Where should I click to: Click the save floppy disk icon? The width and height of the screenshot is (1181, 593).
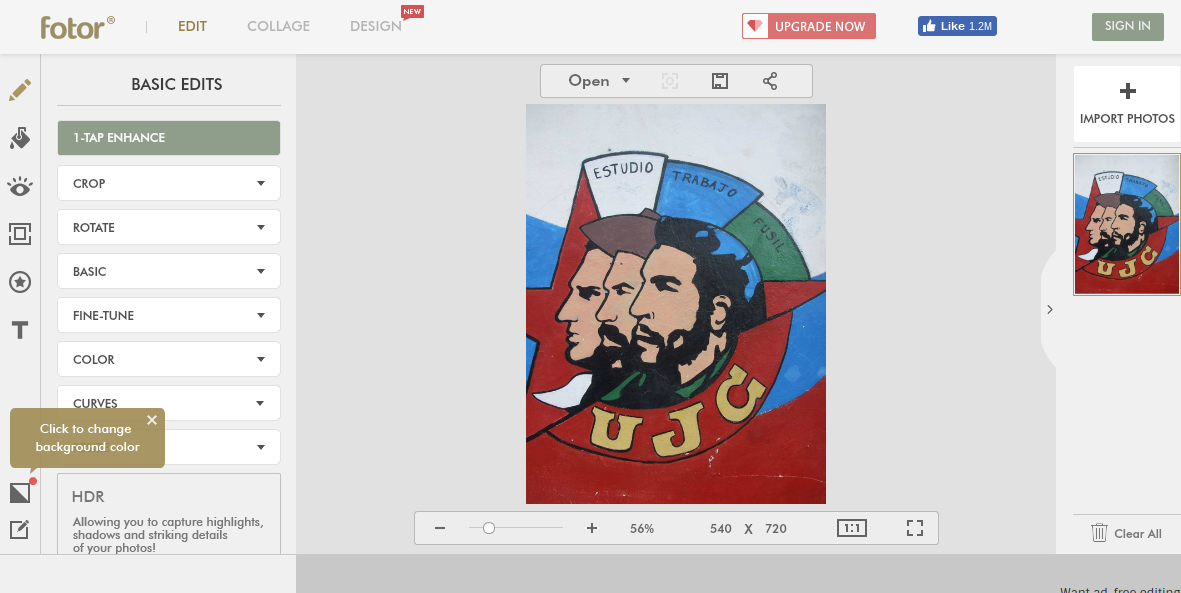point(720,81)
